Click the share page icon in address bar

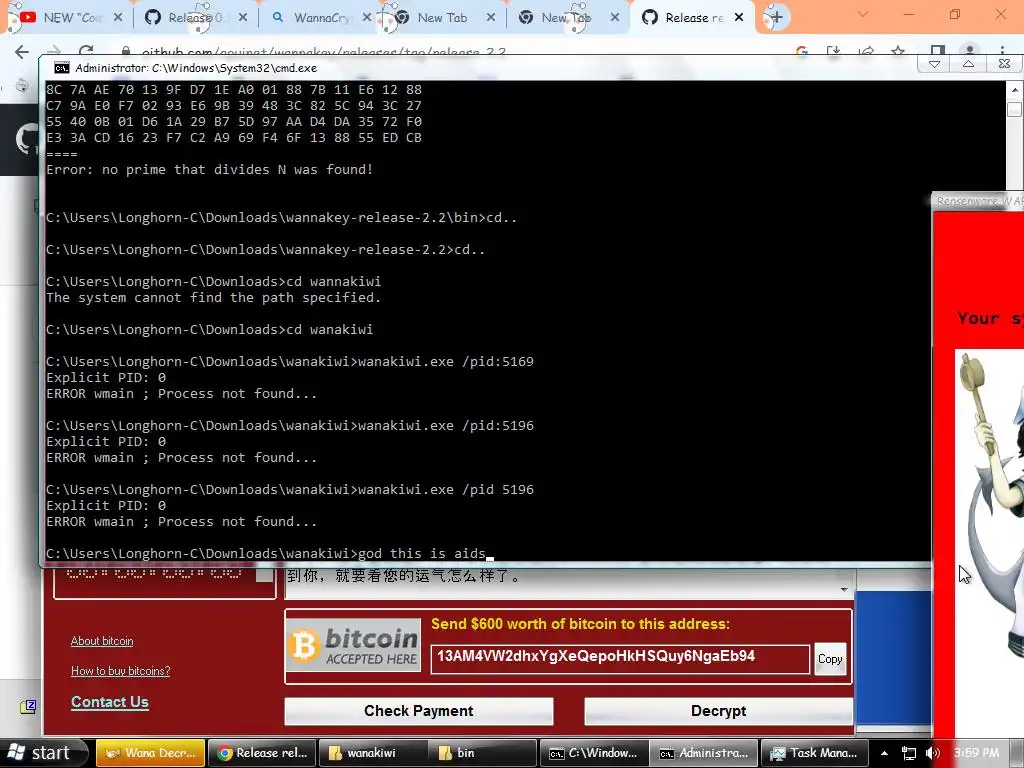(x=866, y=50)
